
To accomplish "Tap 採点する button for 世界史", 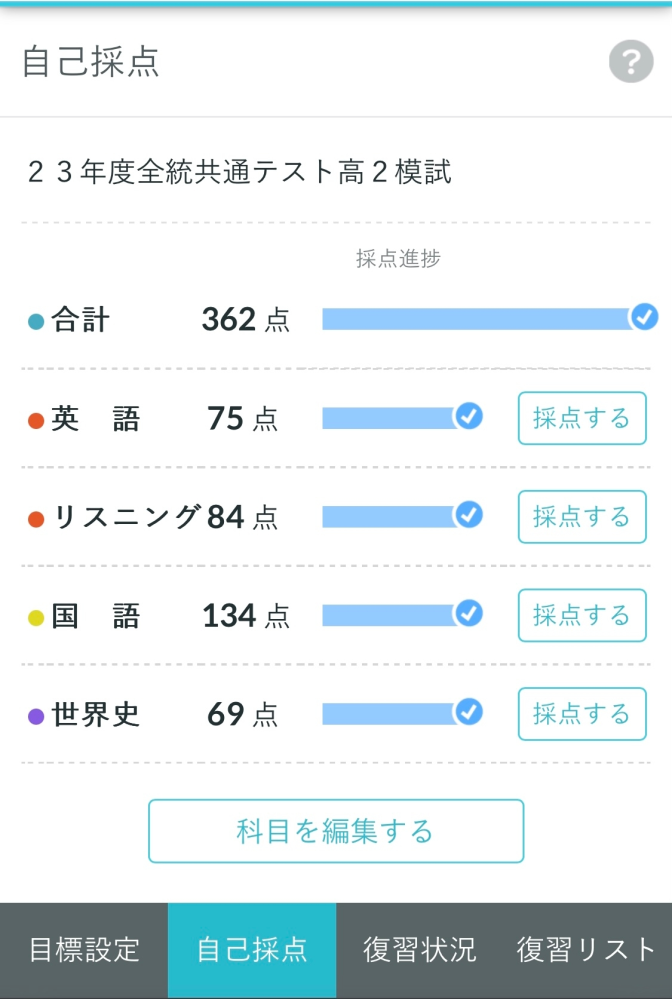I will click(582, 714).
